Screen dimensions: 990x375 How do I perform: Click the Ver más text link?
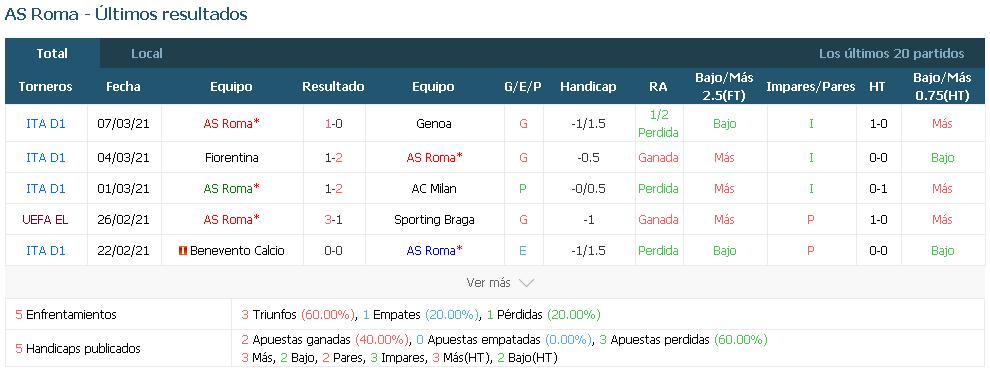coord(488,283)
